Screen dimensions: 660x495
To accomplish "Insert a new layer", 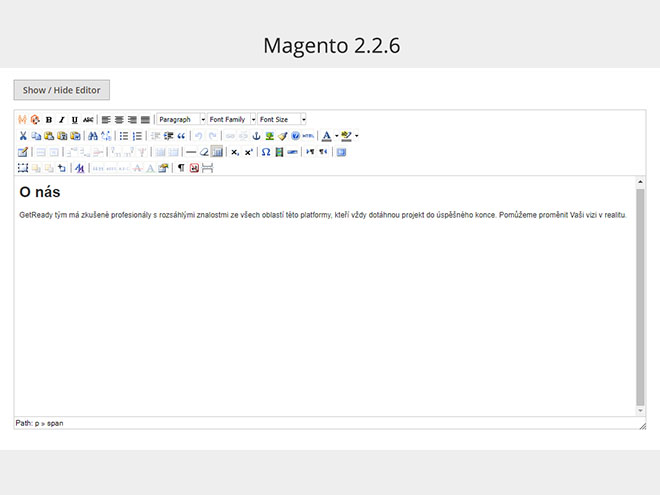I will pyautogui.click(x=23, y=168).
